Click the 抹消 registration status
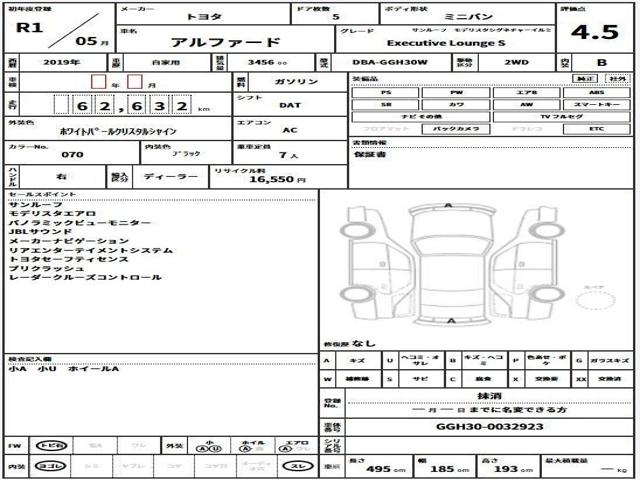Screen dimensions: 640x480 click(x=489, y=396)
